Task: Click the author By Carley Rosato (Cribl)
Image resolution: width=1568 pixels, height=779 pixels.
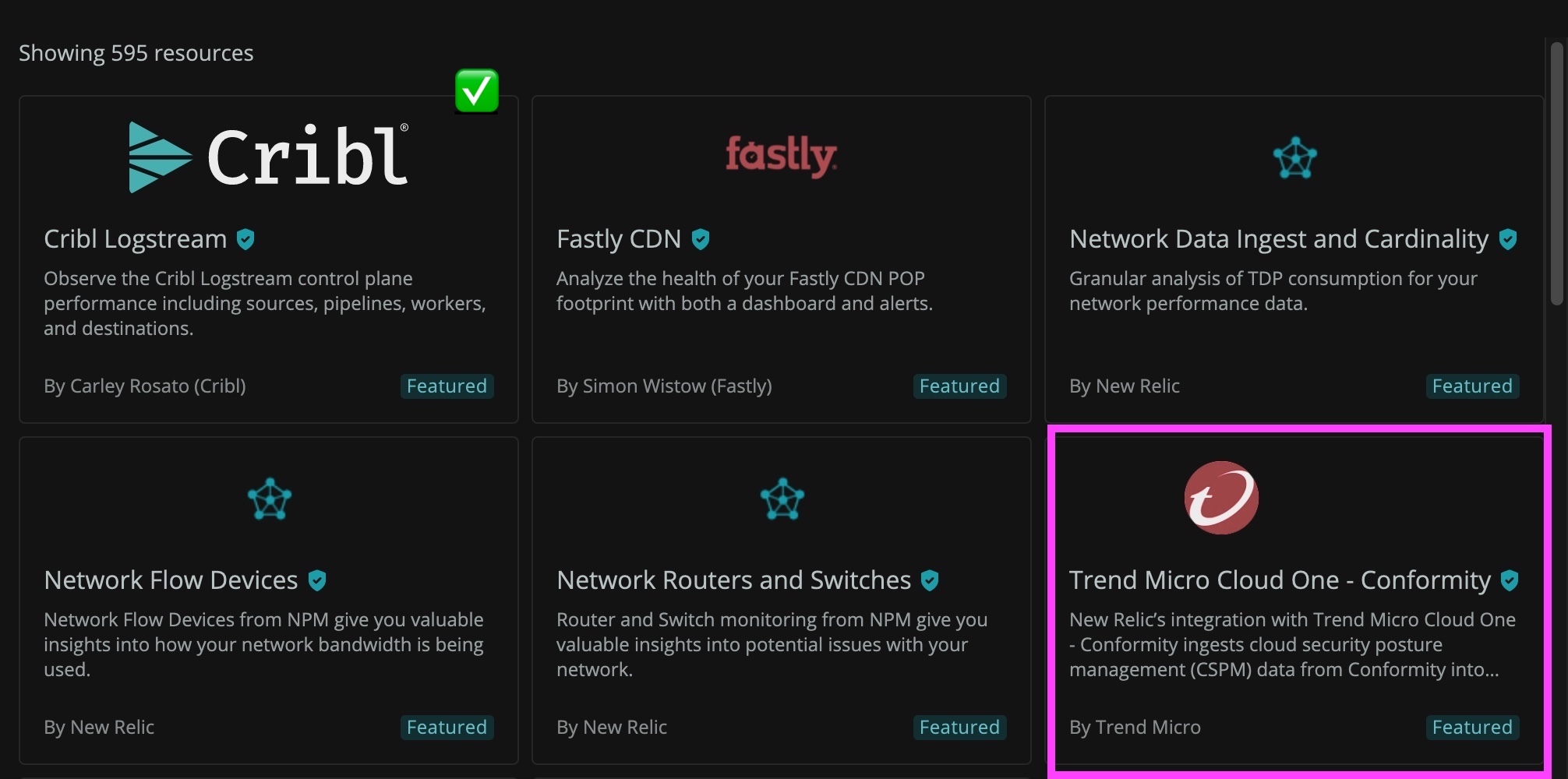Action: point(144,386)
